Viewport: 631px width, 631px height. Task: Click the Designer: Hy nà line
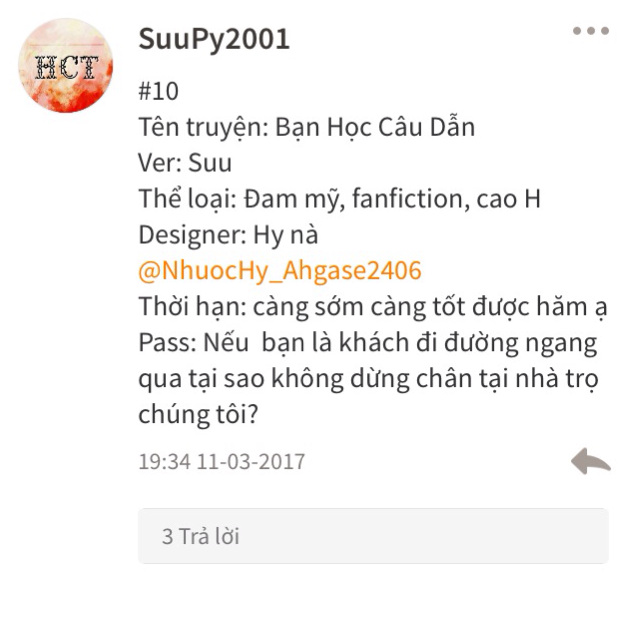coord(228,235)
